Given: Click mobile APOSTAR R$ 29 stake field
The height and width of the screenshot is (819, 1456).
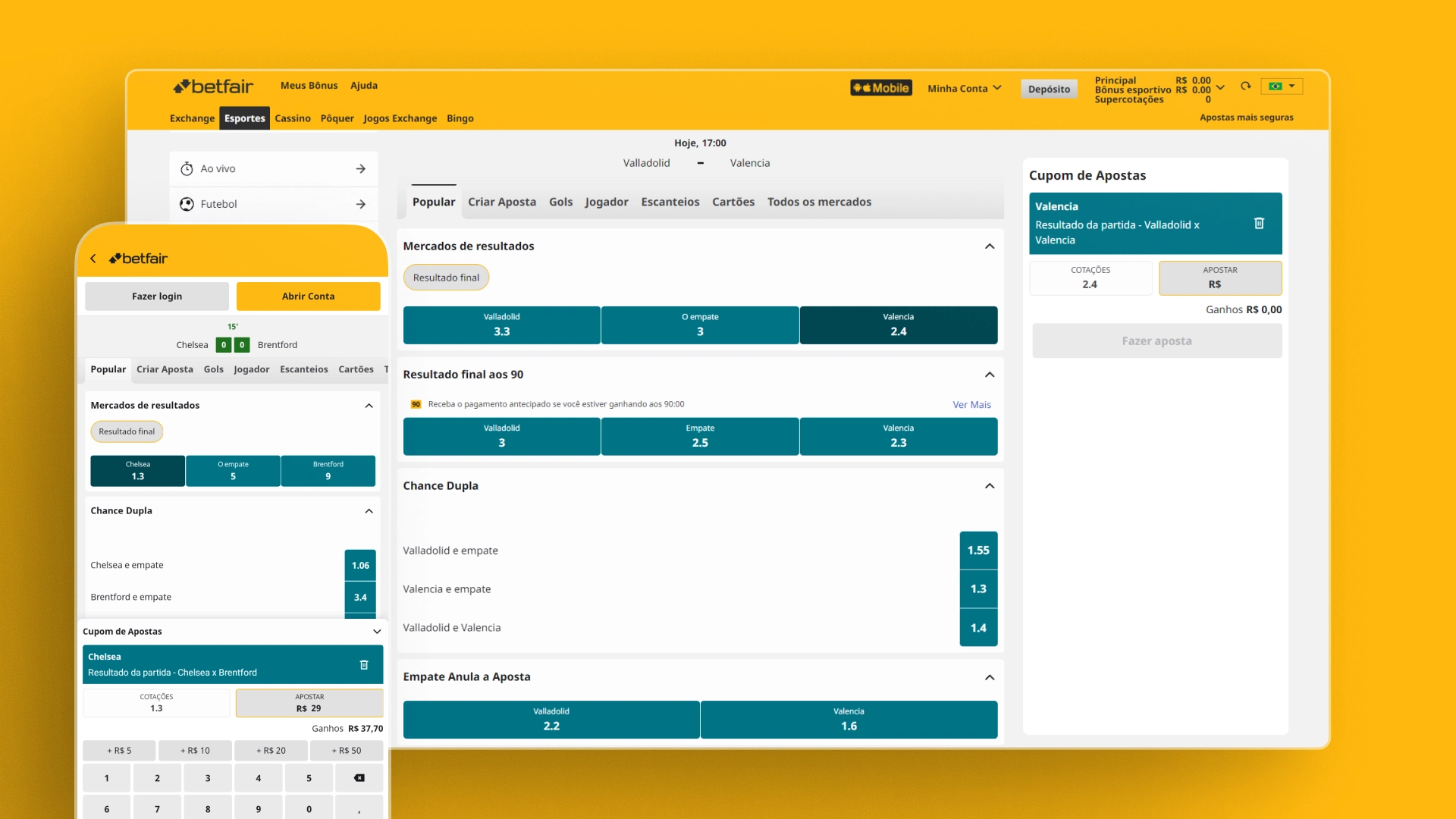Looking at the screenshot, I should tap(309, 703).
